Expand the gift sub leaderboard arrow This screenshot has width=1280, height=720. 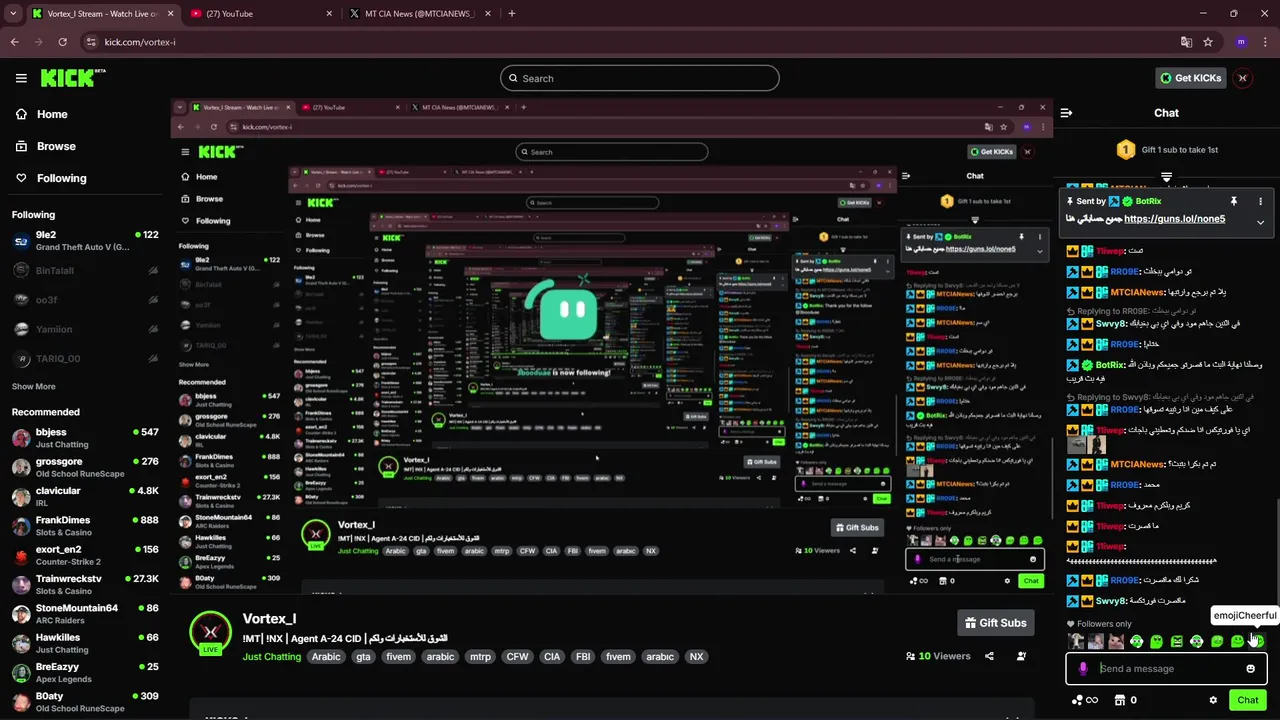[1166, 177]
